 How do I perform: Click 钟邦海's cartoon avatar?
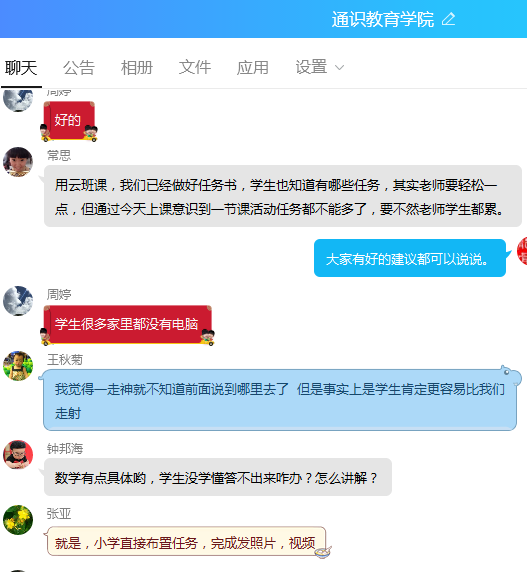click(x=18, y=454)
